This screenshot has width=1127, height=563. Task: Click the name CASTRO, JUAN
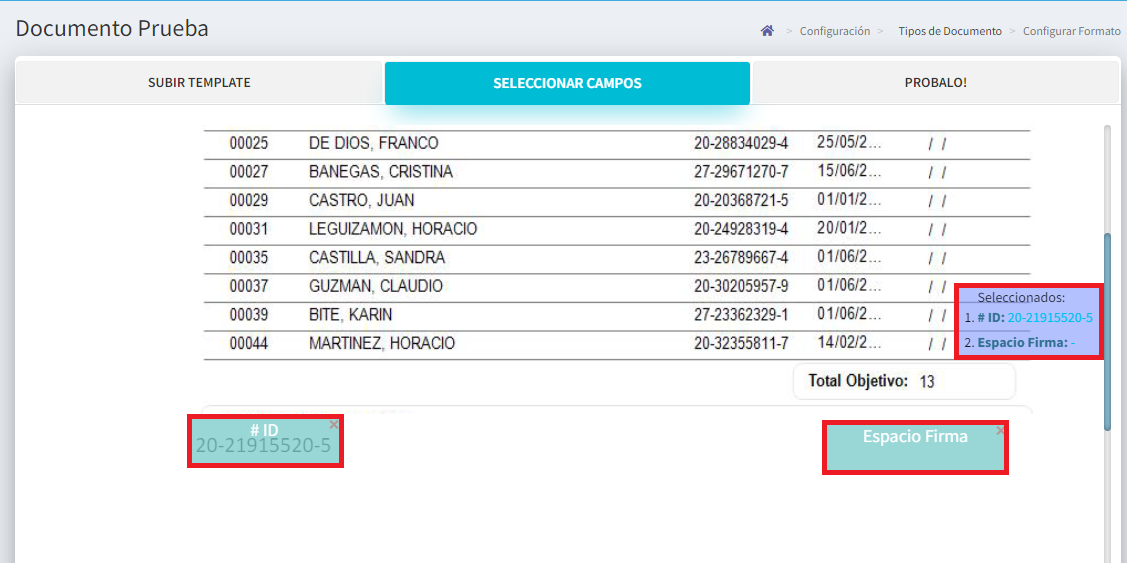(x=362, y=201)
